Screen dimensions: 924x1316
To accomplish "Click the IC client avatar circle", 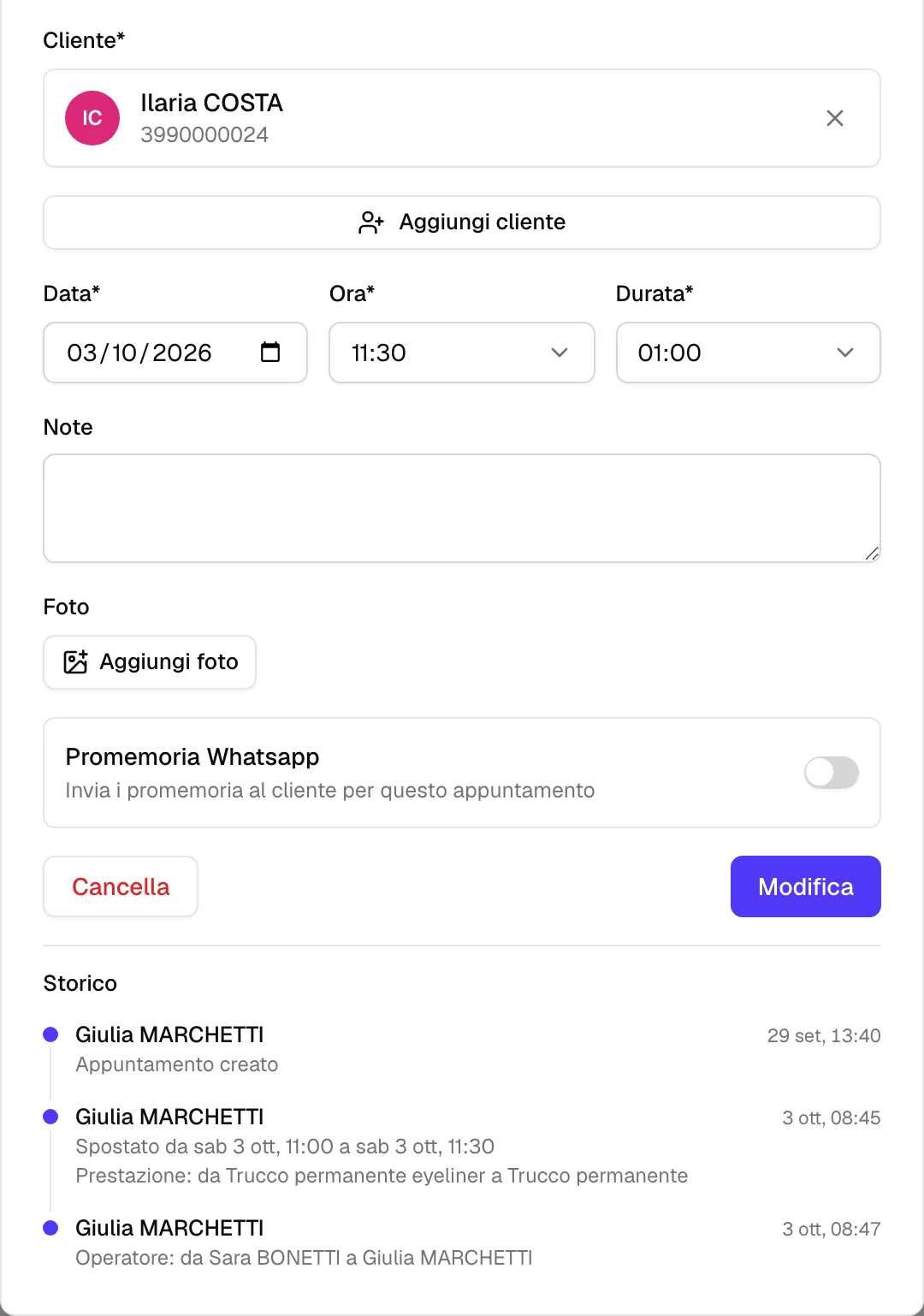I will [92, 118].
